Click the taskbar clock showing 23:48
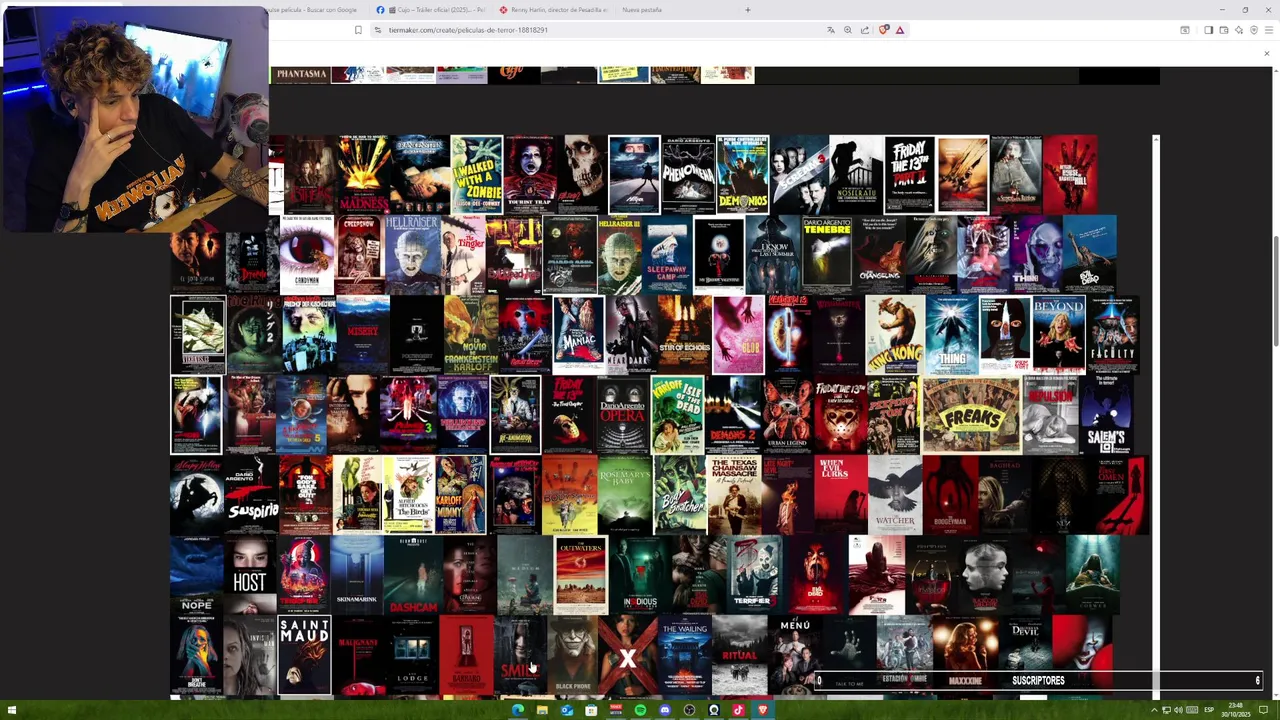This screenshot has width=1280, height=720. click(1236, 710)
